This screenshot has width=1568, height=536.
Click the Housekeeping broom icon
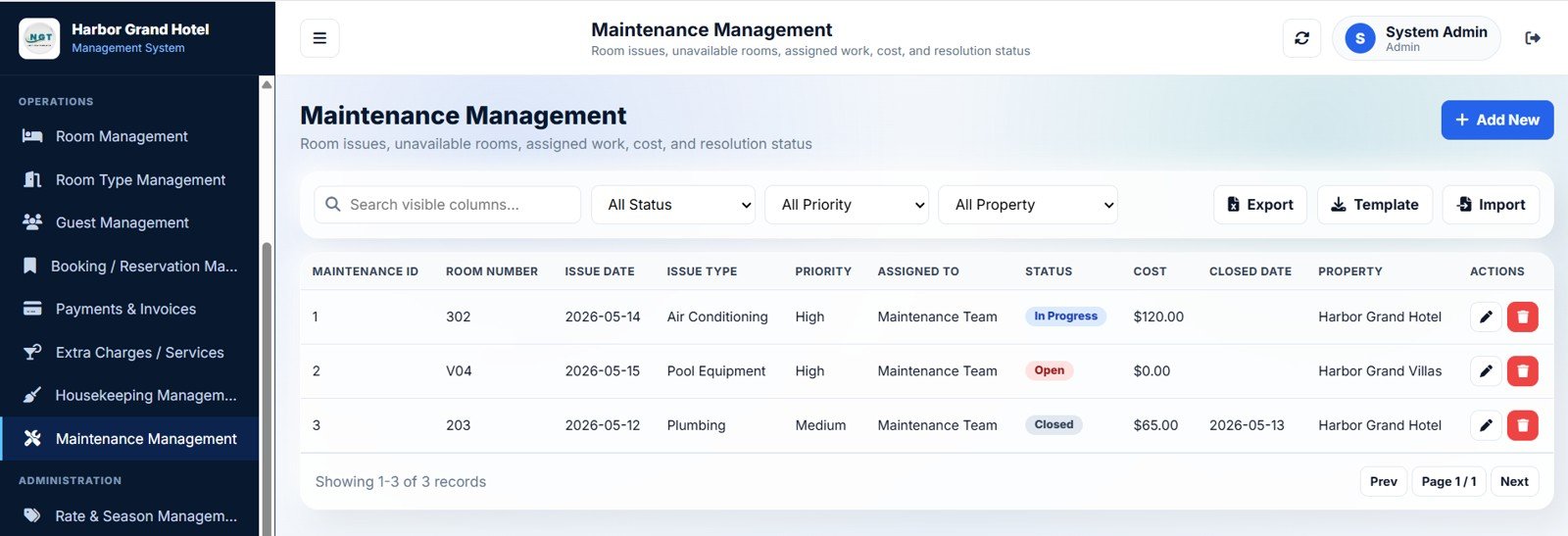(x=32, y=395)
